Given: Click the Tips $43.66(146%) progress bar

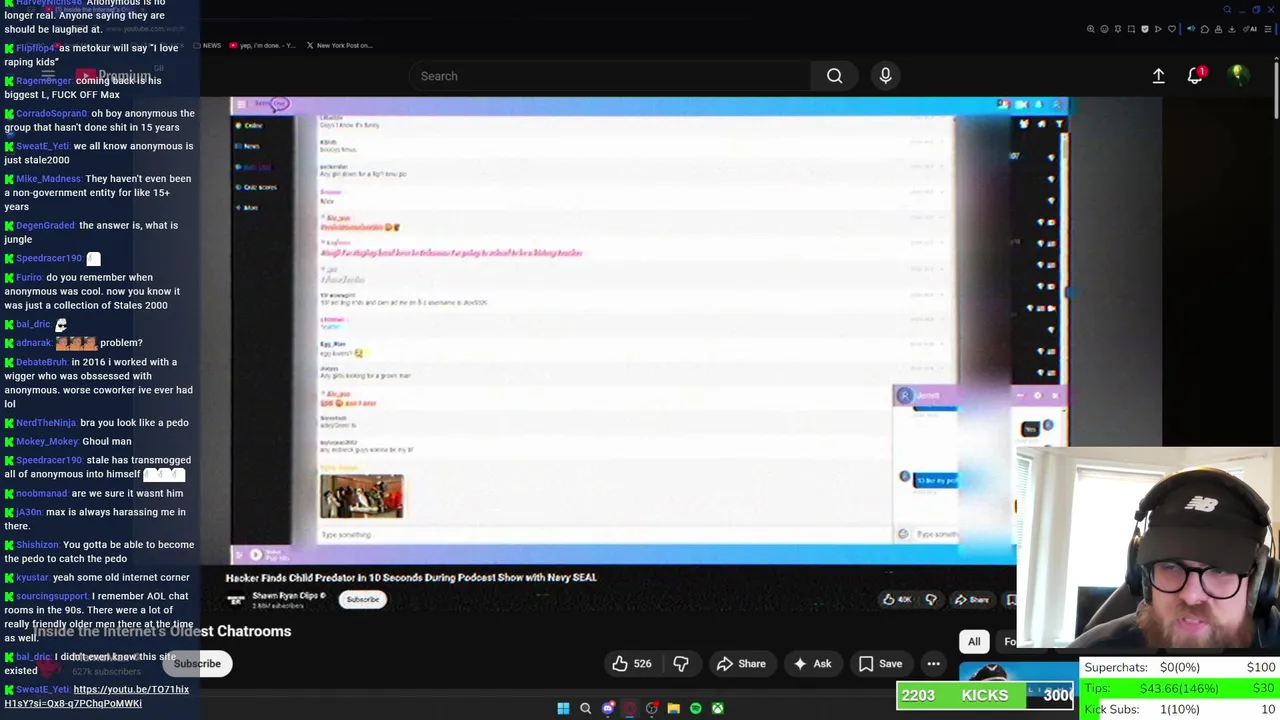Looking at the screenshot, I should (1180, 688).
